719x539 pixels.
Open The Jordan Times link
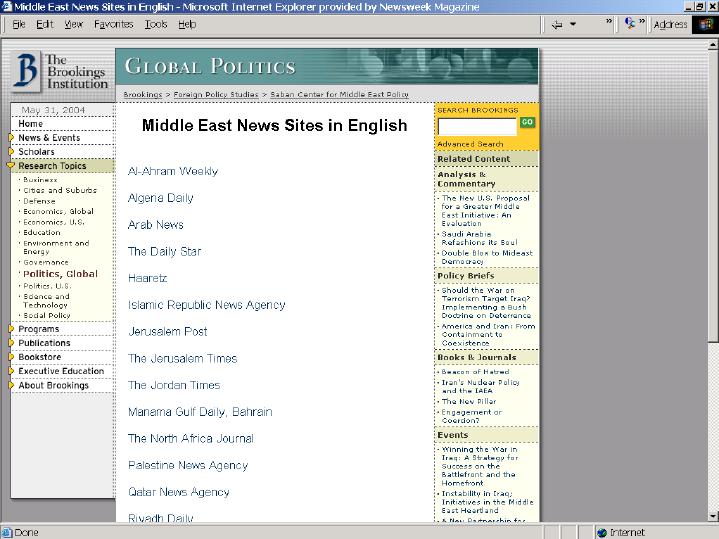(174, 385)
